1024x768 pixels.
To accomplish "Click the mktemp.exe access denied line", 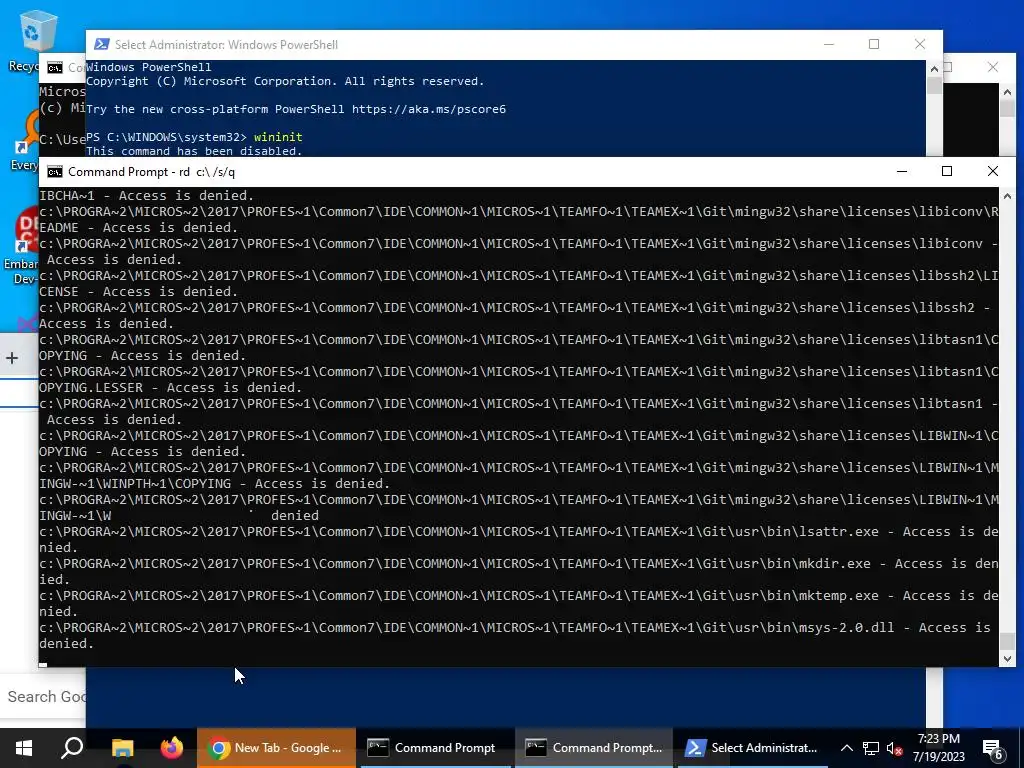I will coord(519,603).
